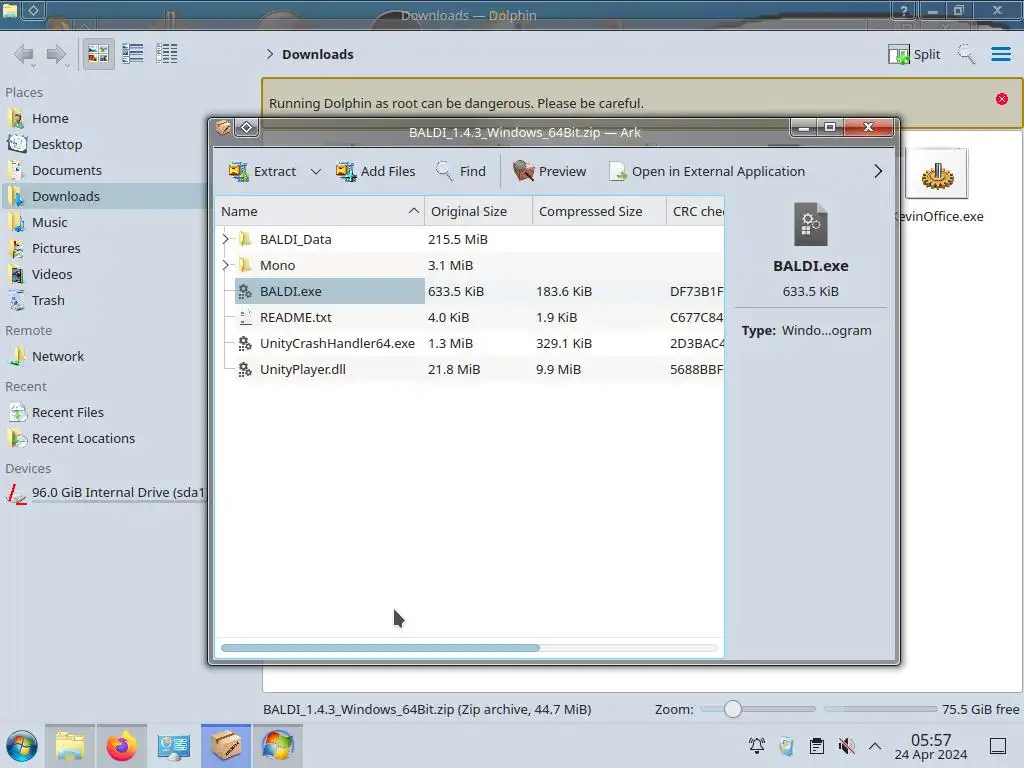
Task: Switch Dolphin to Icons view mode
Action: point(98,54)
